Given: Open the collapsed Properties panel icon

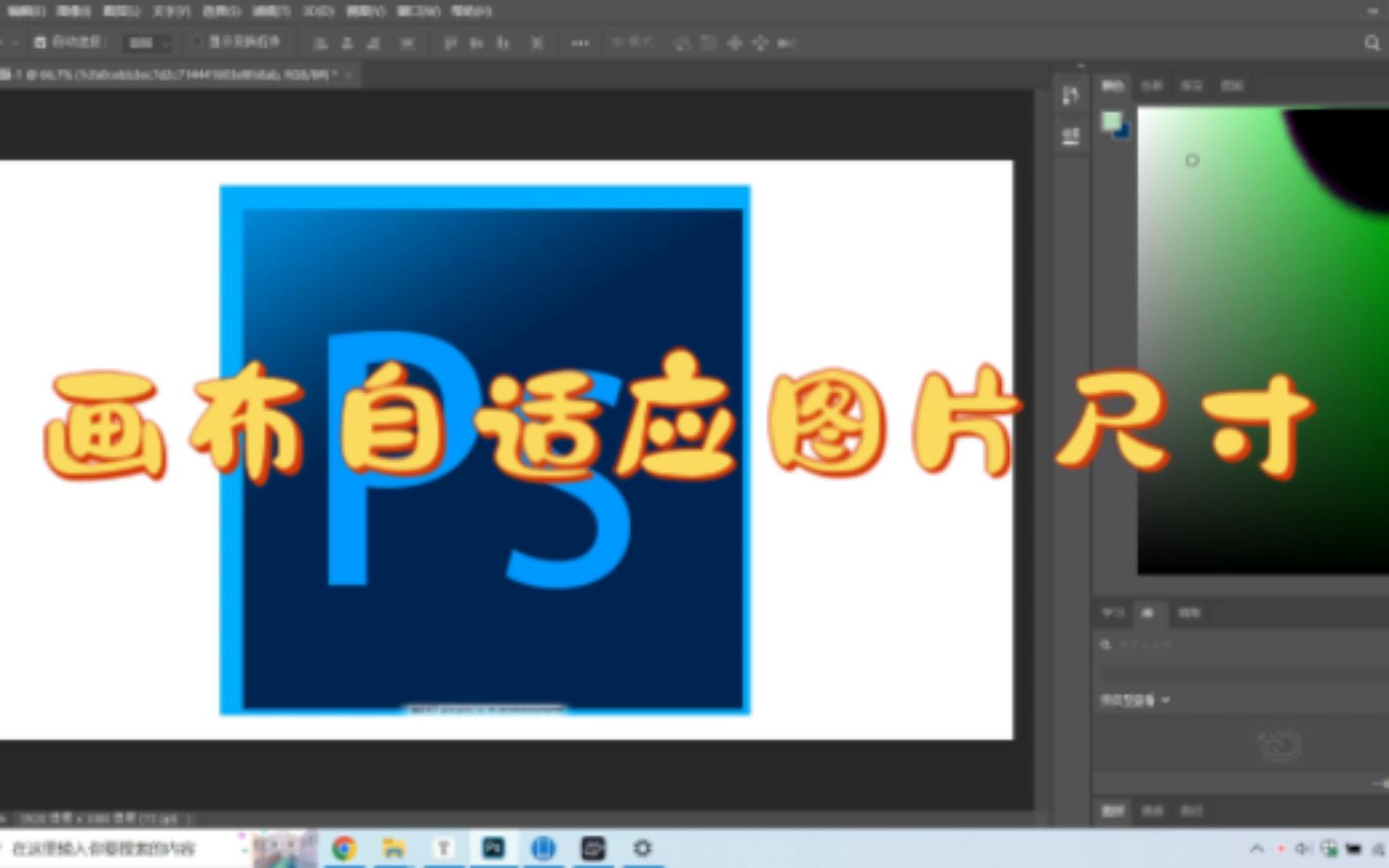Looking at the screenshot, I should point(1071,137).
